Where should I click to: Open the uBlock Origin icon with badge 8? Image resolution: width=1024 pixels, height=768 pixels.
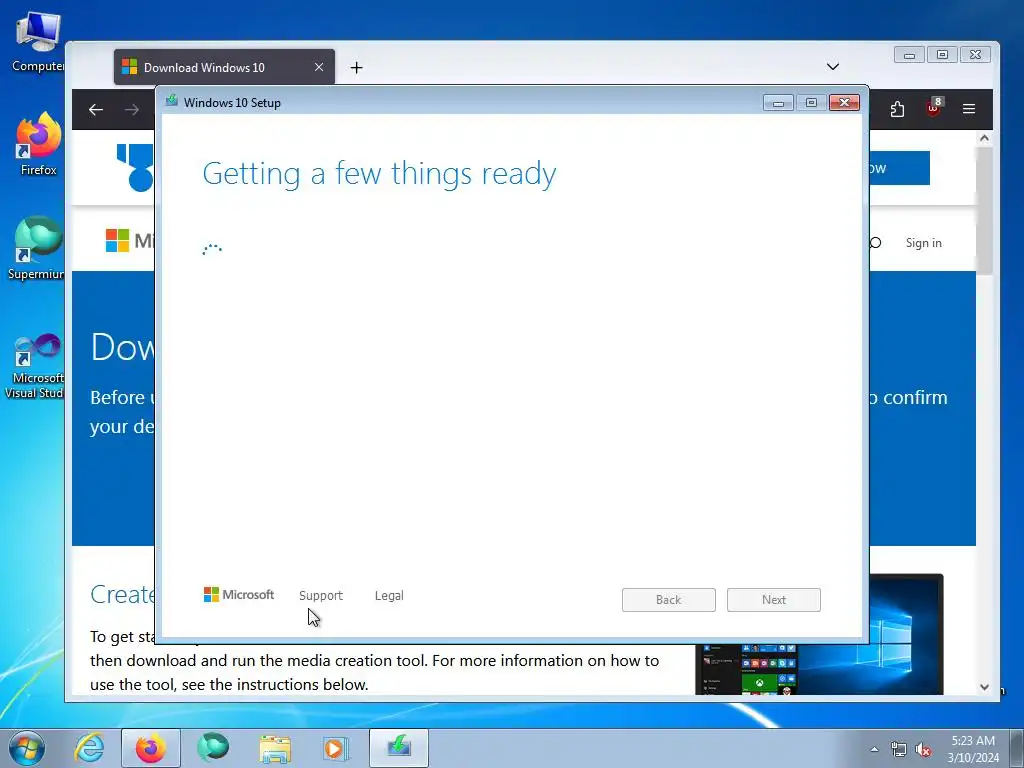point(933,109)
